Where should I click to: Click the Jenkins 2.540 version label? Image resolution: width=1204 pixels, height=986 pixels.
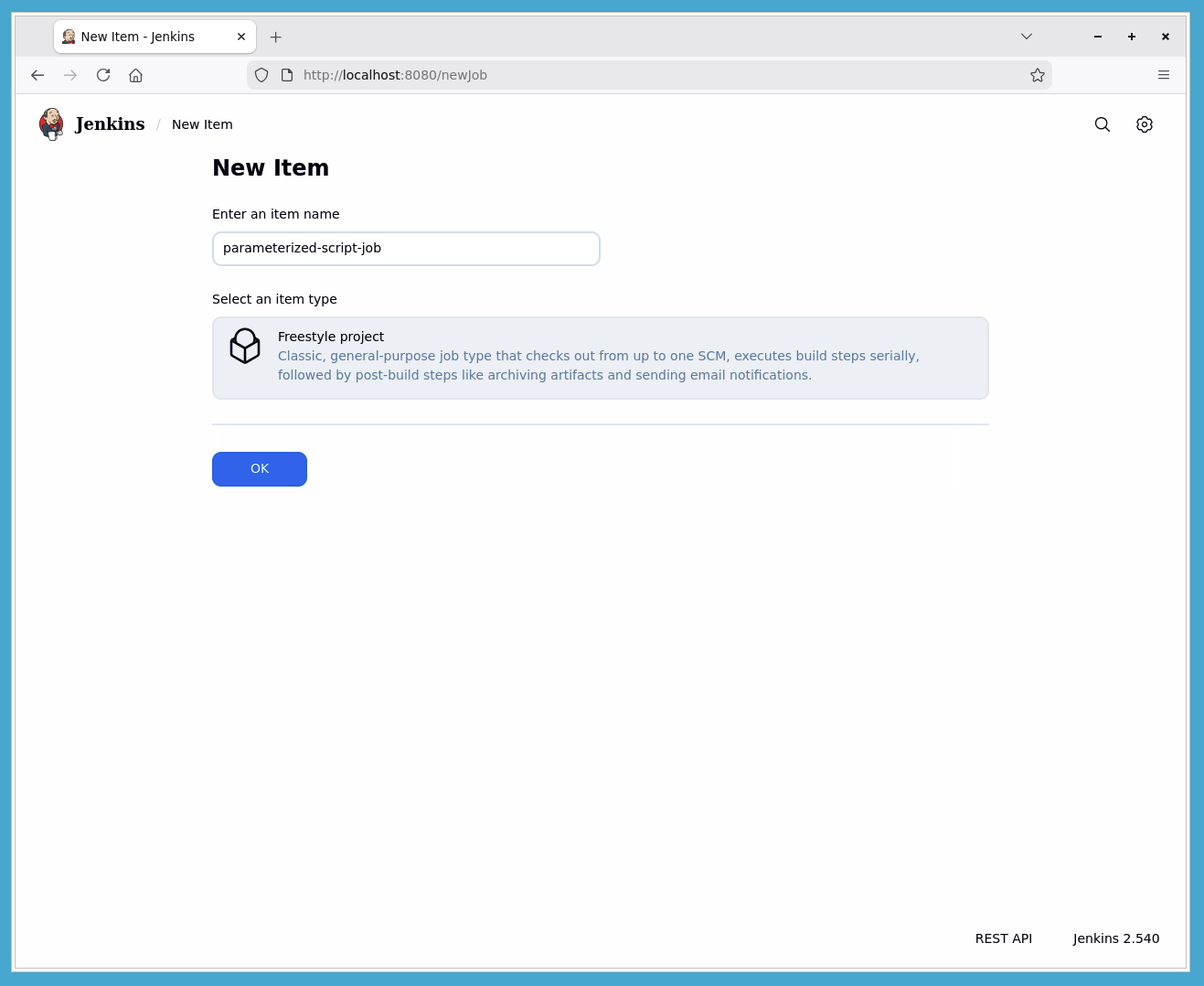(x=1115, y=938)
